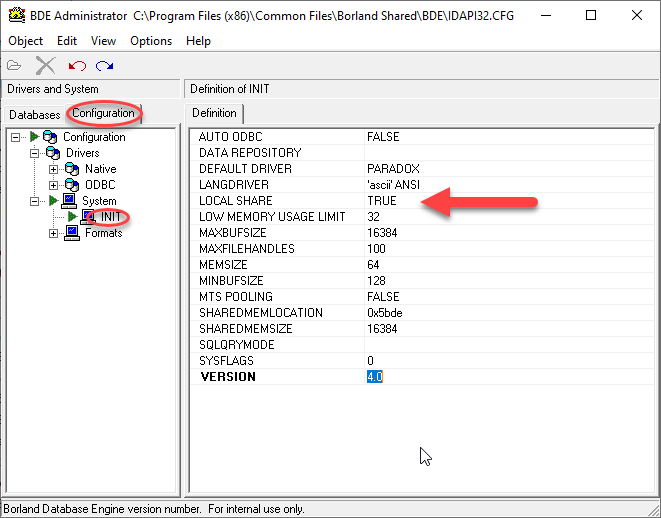This screenshot has width=661, height=518.
Task: Click the LOCAL SHARE value TRUE
Action: [382, 201]
